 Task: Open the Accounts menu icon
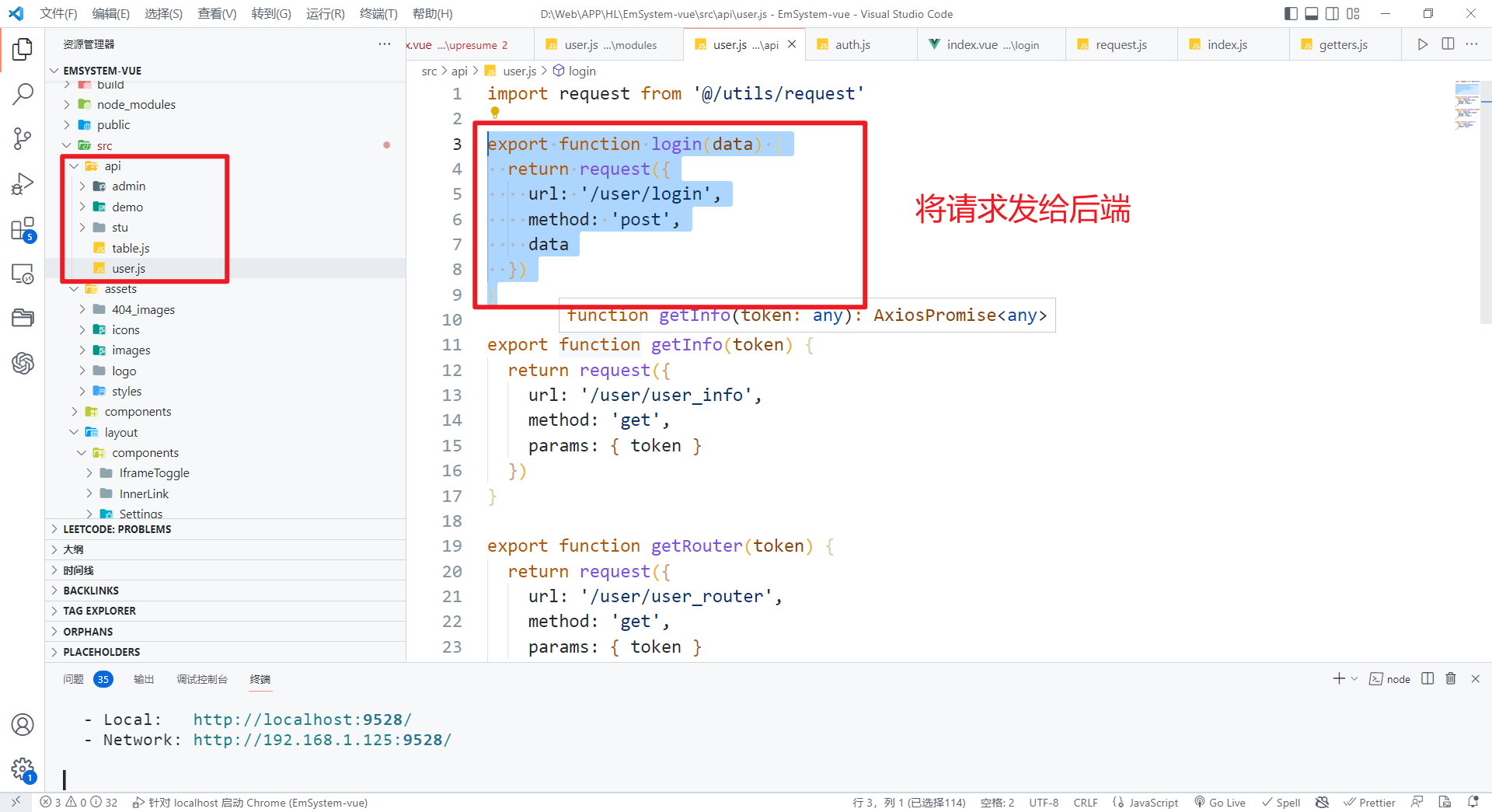click(x=23, y=725)
